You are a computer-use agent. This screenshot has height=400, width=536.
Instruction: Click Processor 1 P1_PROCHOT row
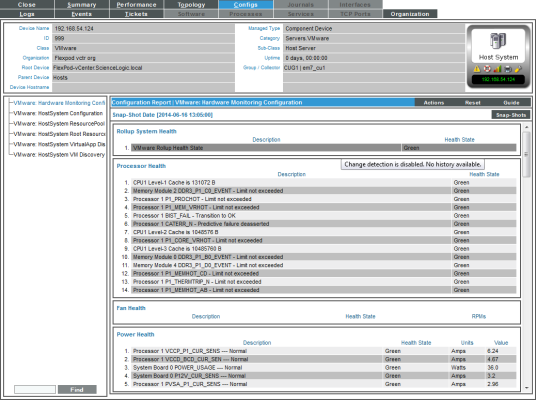pyautogui.click(x=323, y=199)
